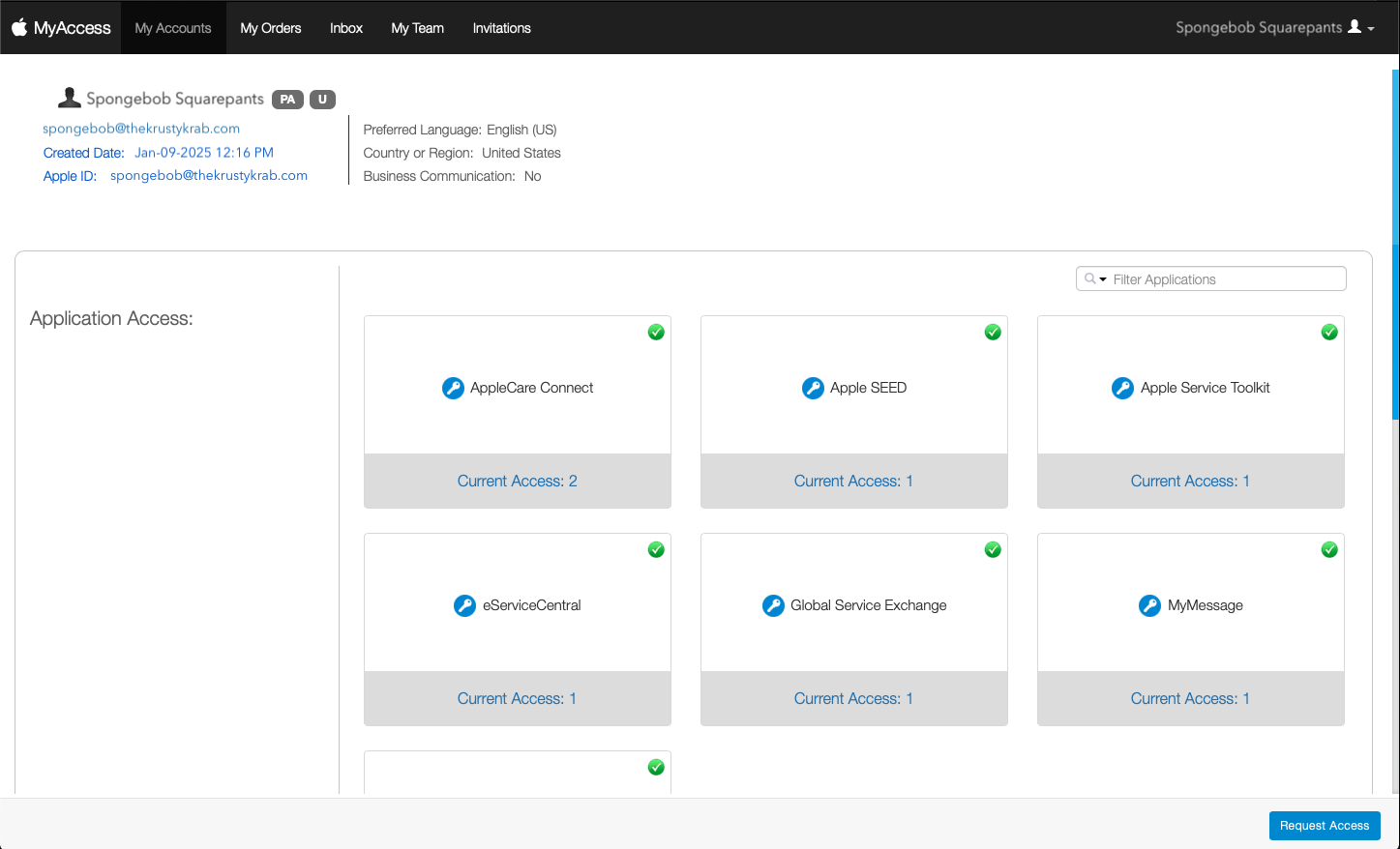Select the Apple Service Toolkit application name
Image resolution: width=1400 pixels, height=849 pixels.
1206,388
